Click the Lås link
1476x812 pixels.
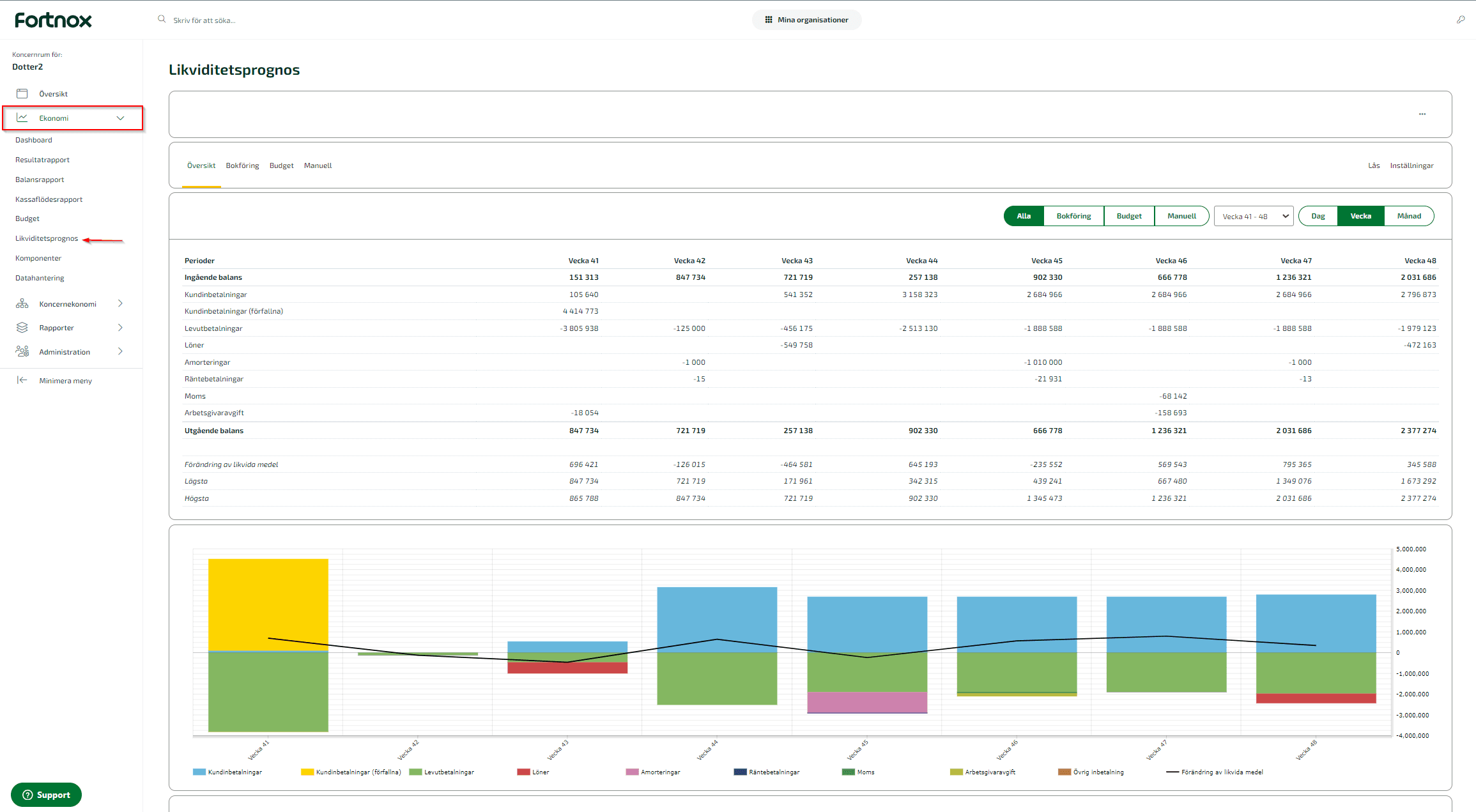1374,165
